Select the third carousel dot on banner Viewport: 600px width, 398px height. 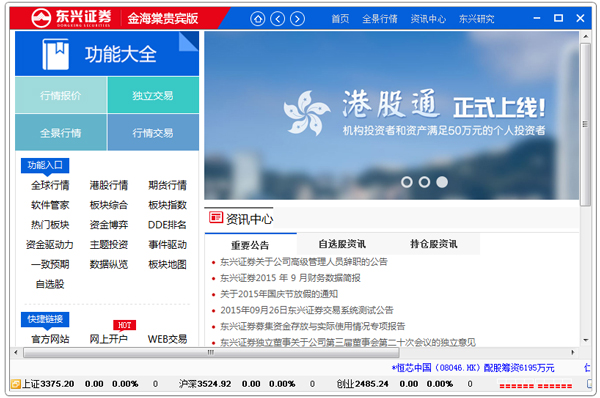(x=442, y=182)
